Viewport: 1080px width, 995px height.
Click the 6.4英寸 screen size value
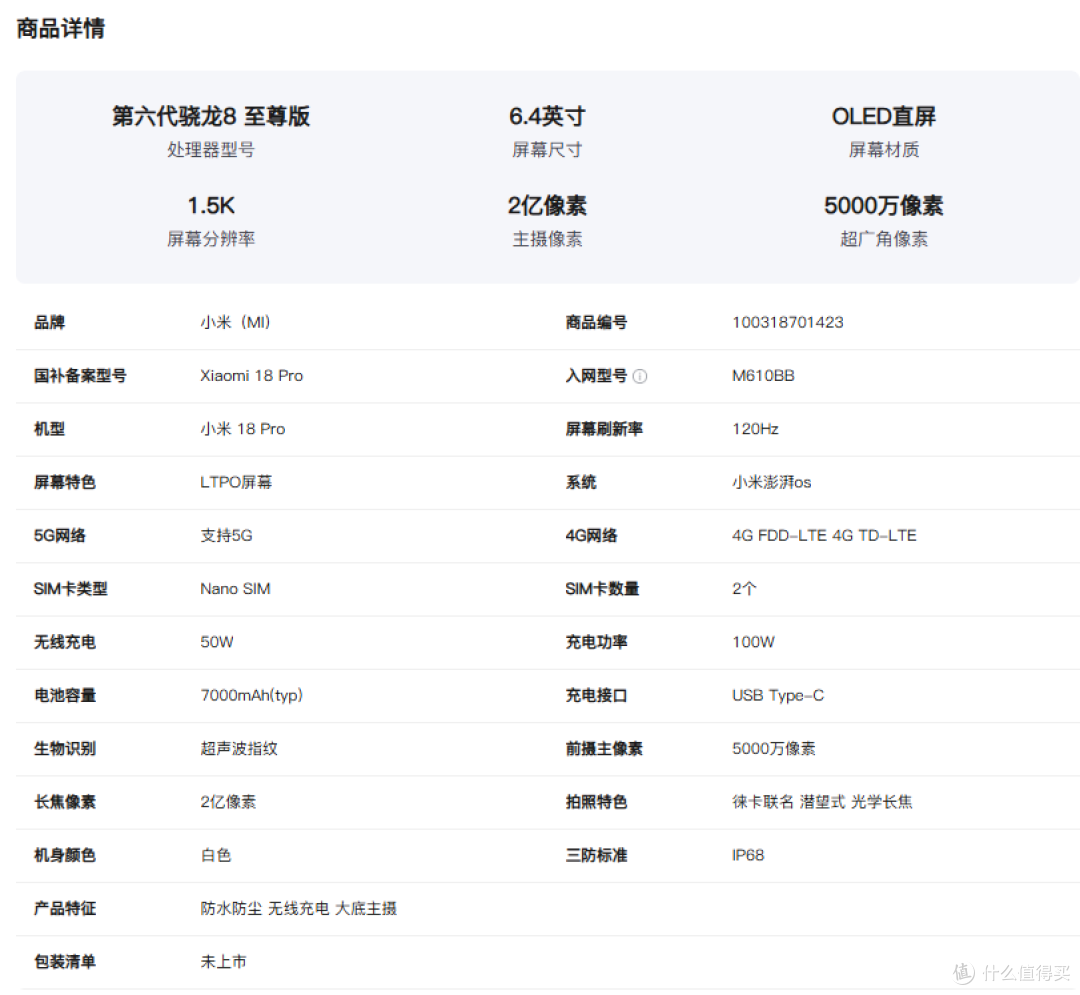coord(548,116)
